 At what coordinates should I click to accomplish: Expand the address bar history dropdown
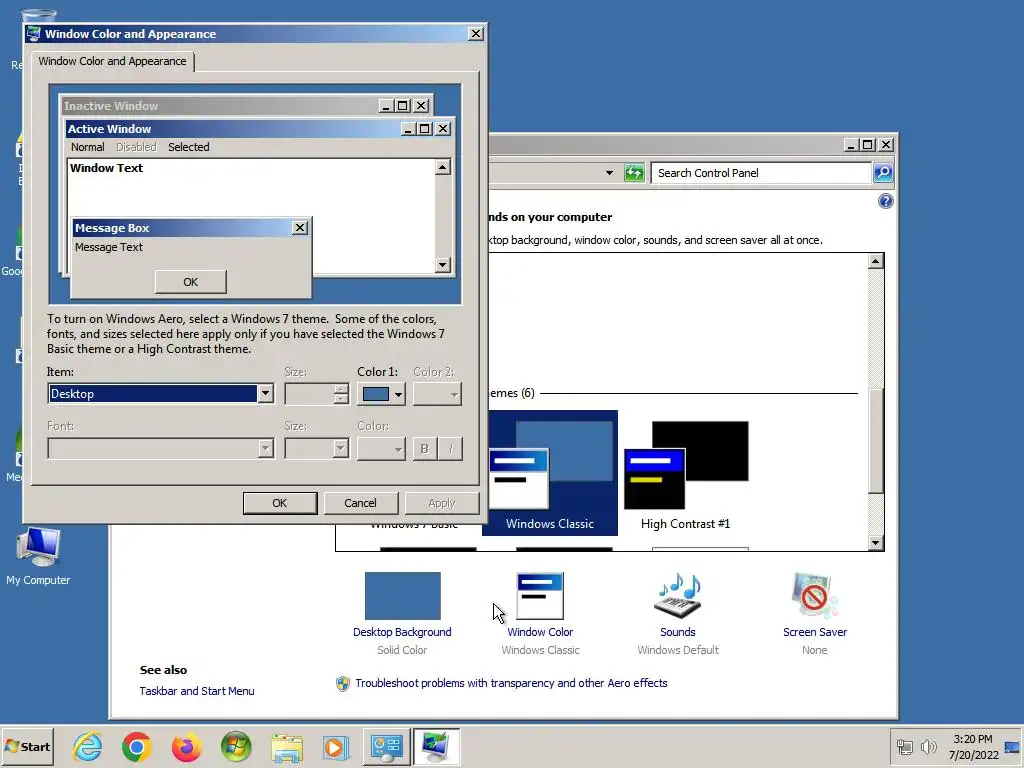tap(609, 173)
